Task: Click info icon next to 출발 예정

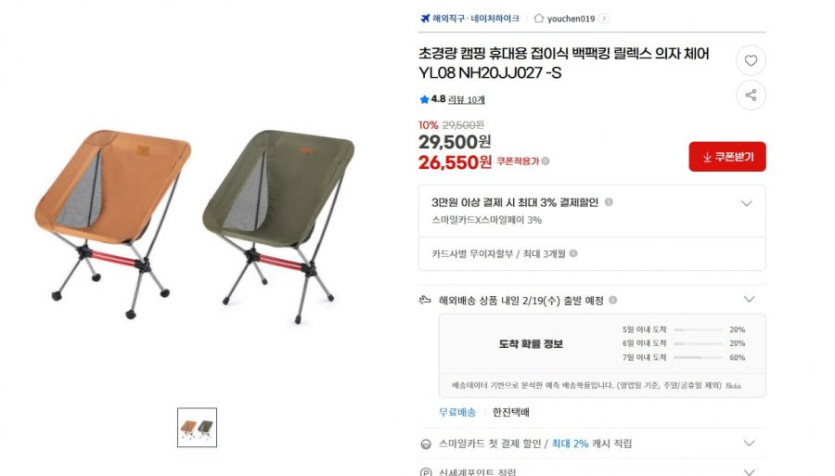Action: [613, 300]
